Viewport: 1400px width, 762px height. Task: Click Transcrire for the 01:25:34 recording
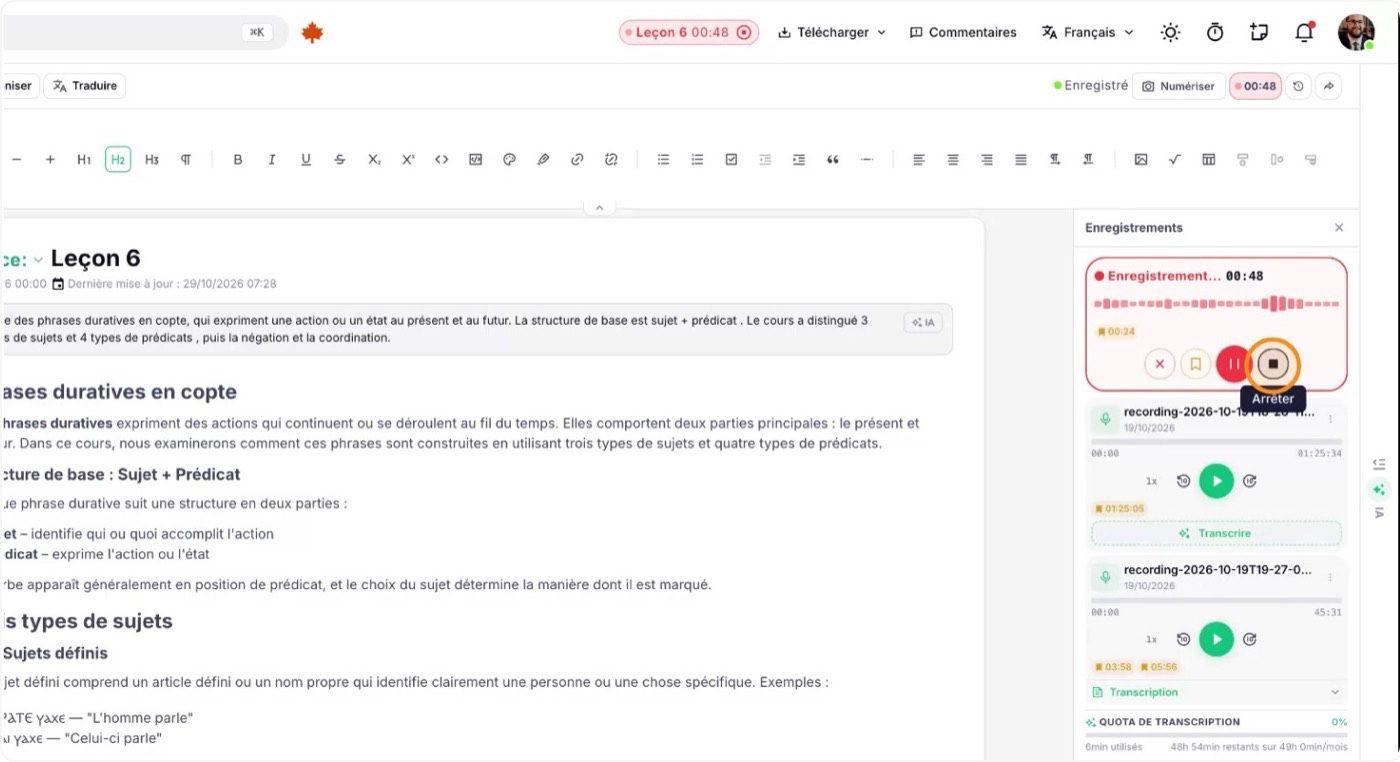pos(1216,533)
